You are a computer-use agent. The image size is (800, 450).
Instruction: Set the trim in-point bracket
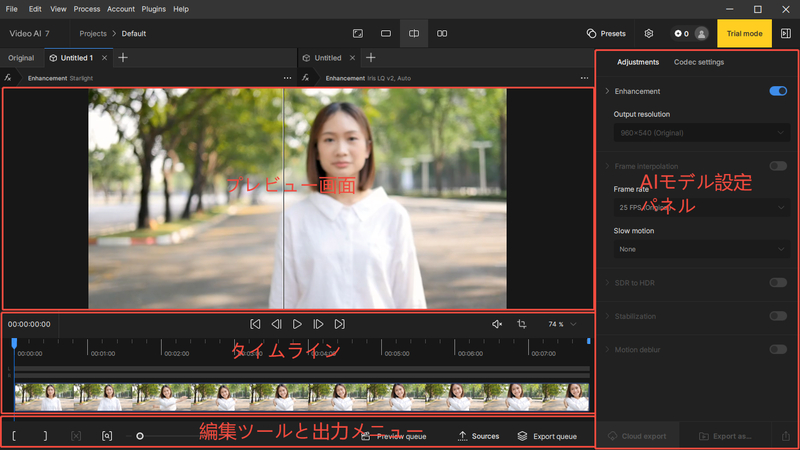[14, 436]
